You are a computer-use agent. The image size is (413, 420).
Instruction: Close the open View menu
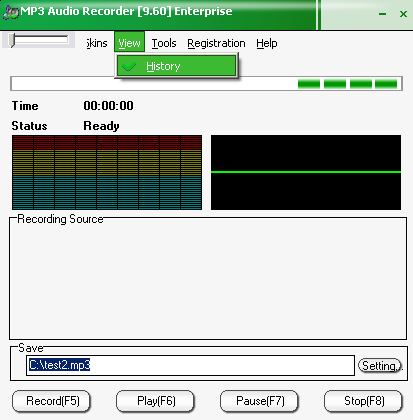tap(129, 42)
